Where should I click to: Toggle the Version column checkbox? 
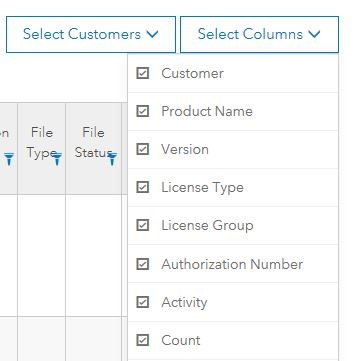point(143,149)
